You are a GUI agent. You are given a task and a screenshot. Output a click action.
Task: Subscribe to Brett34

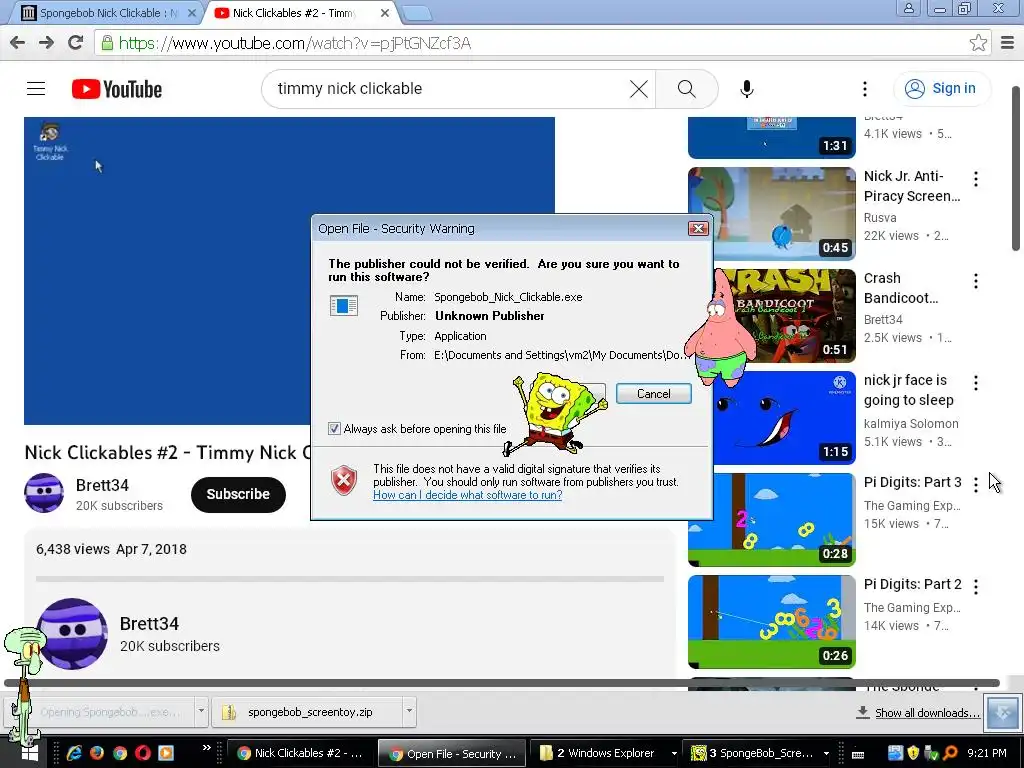pos(238,494)
